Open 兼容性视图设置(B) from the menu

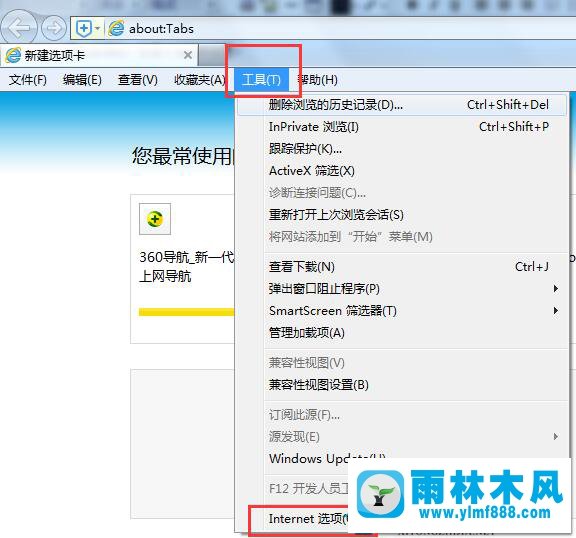(x=402, y=385)
